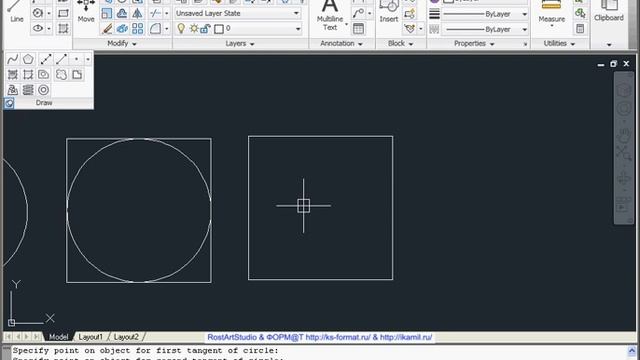Screen dimensions: 640x360
Task: Click the command line scroll-up arrow
Action: click(632, 351)
